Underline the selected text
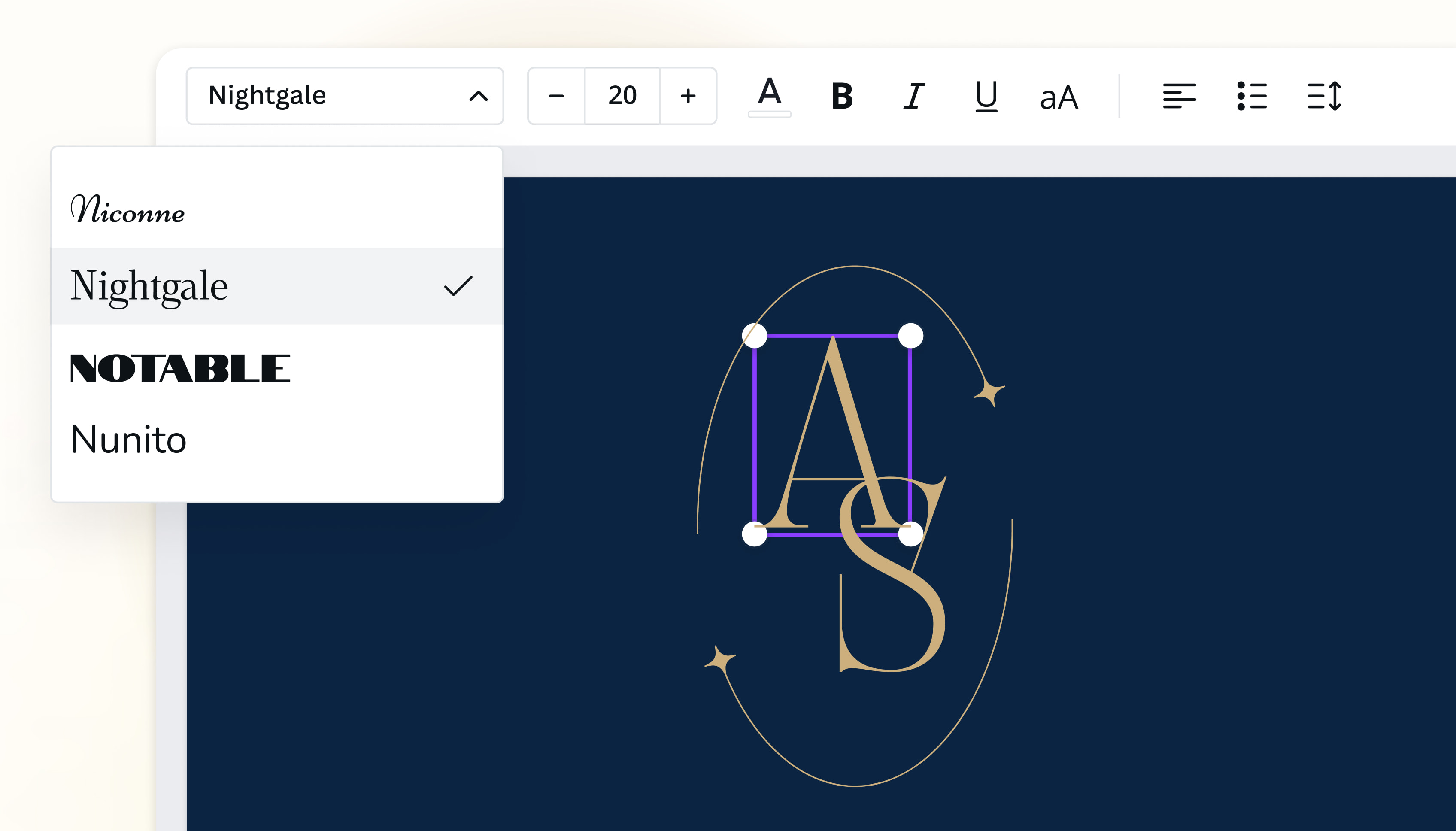Screen dimensions: 1456x831 pyautogui.click(x=986, y=96)
